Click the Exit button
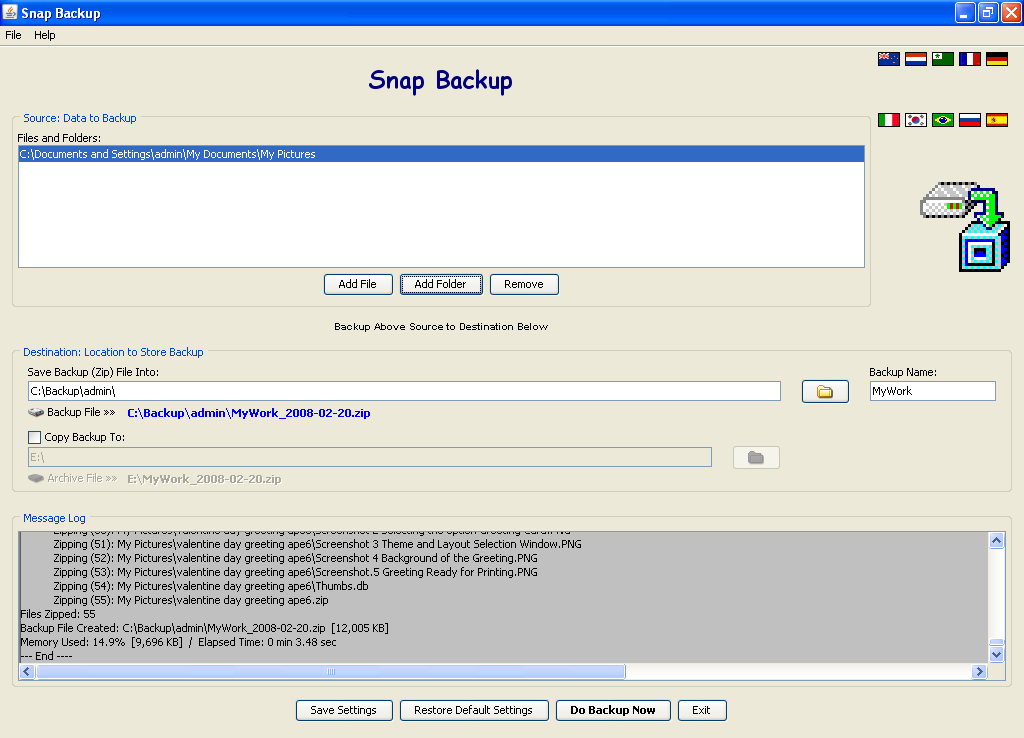This screenshot has width=1024, height=738. (701, 710)
